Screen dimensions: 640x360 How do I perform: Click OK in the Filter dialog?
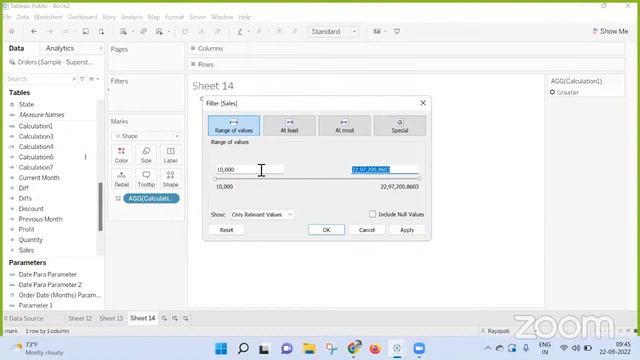(x=326, y=230)
